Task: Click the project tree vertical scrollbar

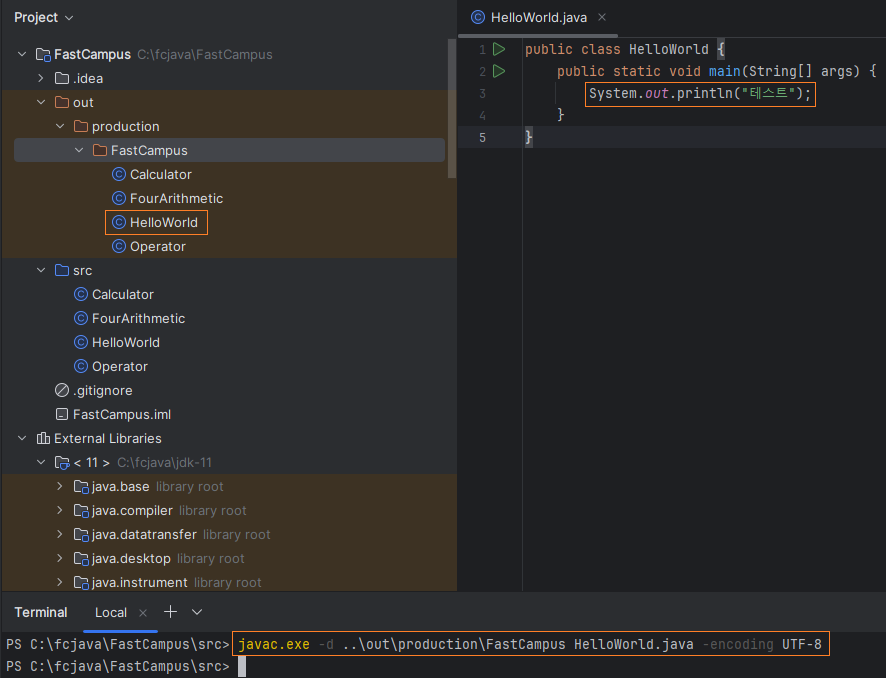Action: click(451, 108)
